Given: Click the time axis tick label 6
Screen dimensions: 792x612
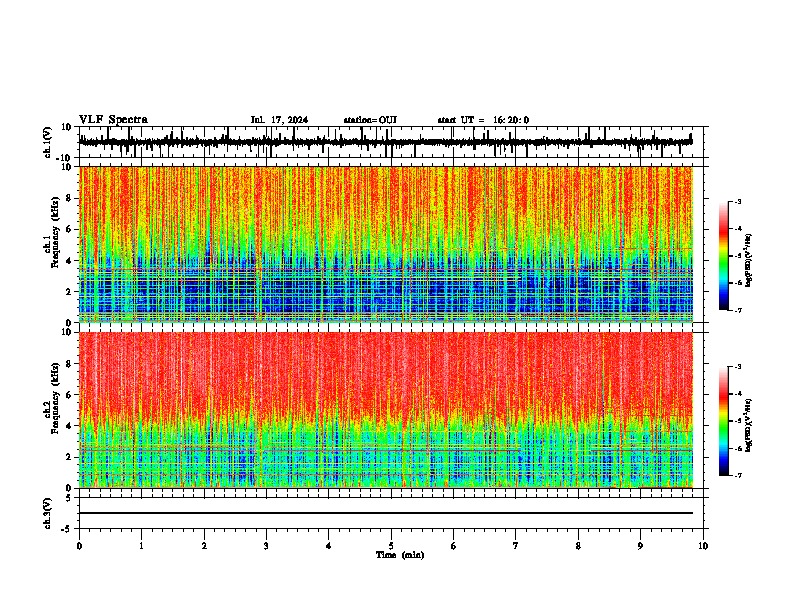Looking at the screenshot, I should [454, 546].
